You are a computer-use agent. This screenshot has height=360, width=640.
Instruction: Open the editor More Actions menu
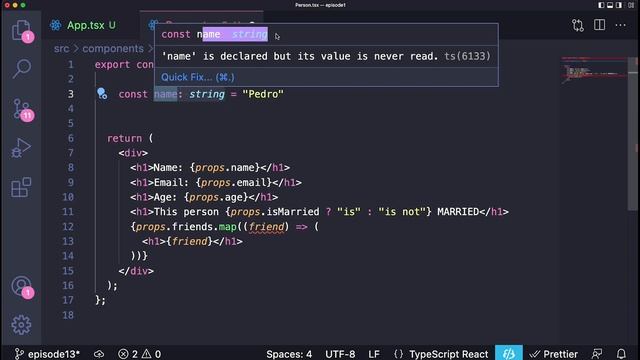pos(620,25)
